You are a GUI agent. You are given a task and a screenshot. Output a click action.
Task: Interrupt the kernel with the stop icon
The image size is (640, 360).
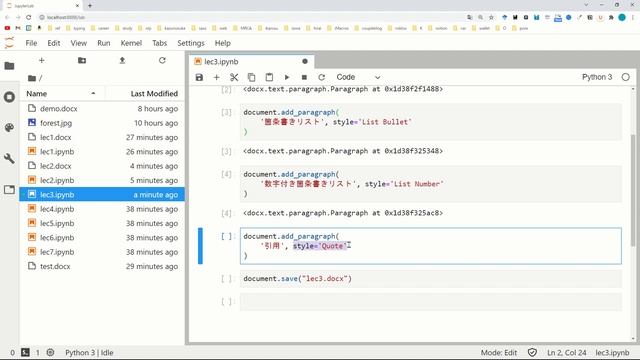304,77
